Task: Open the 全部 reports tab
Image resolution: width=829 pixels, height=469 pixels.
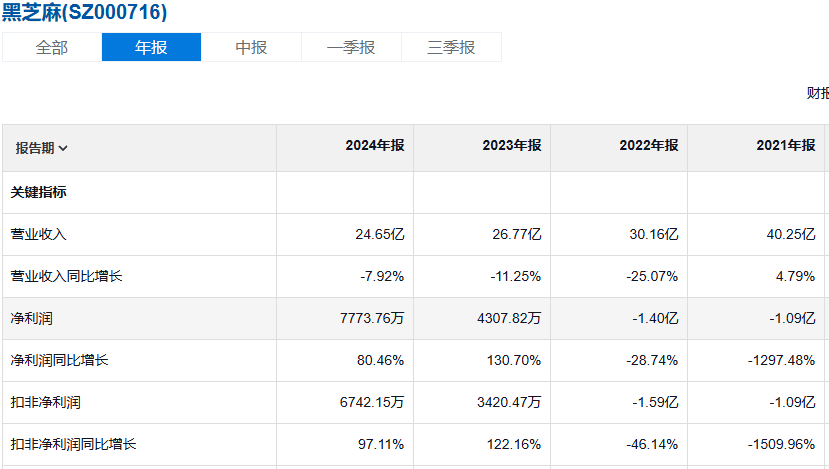Action: point(52,48)
